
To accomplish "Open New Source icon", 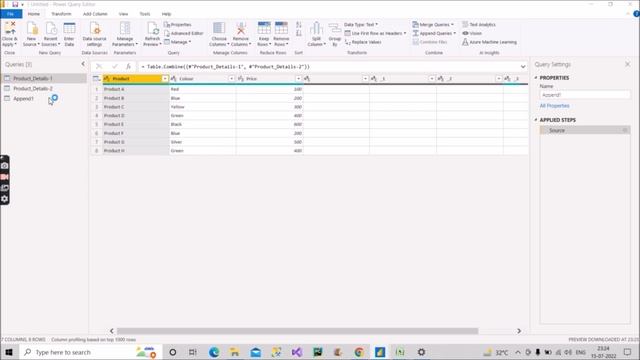I will [x=31, y=29].
